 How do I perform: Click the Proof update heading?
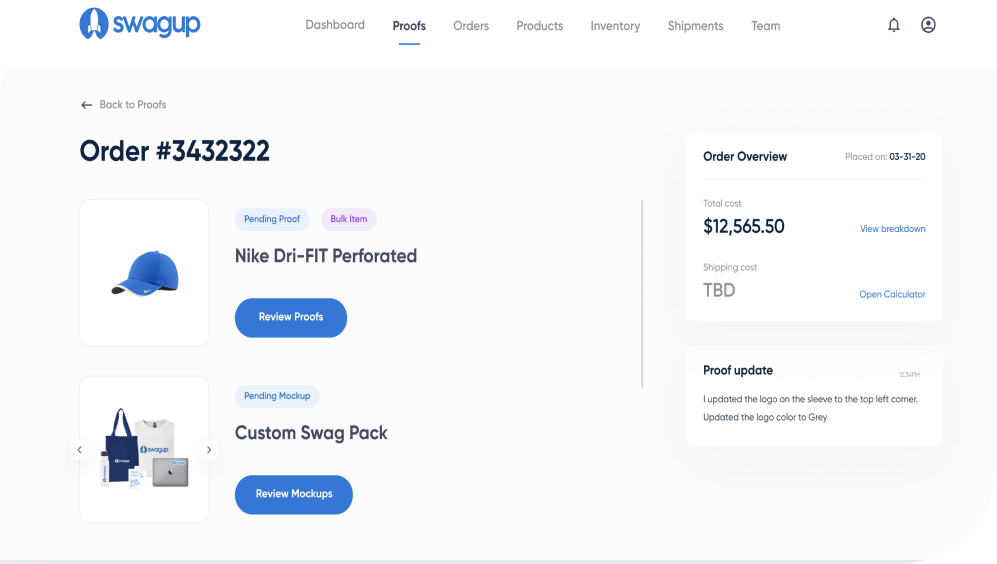(x=738, y=370)
